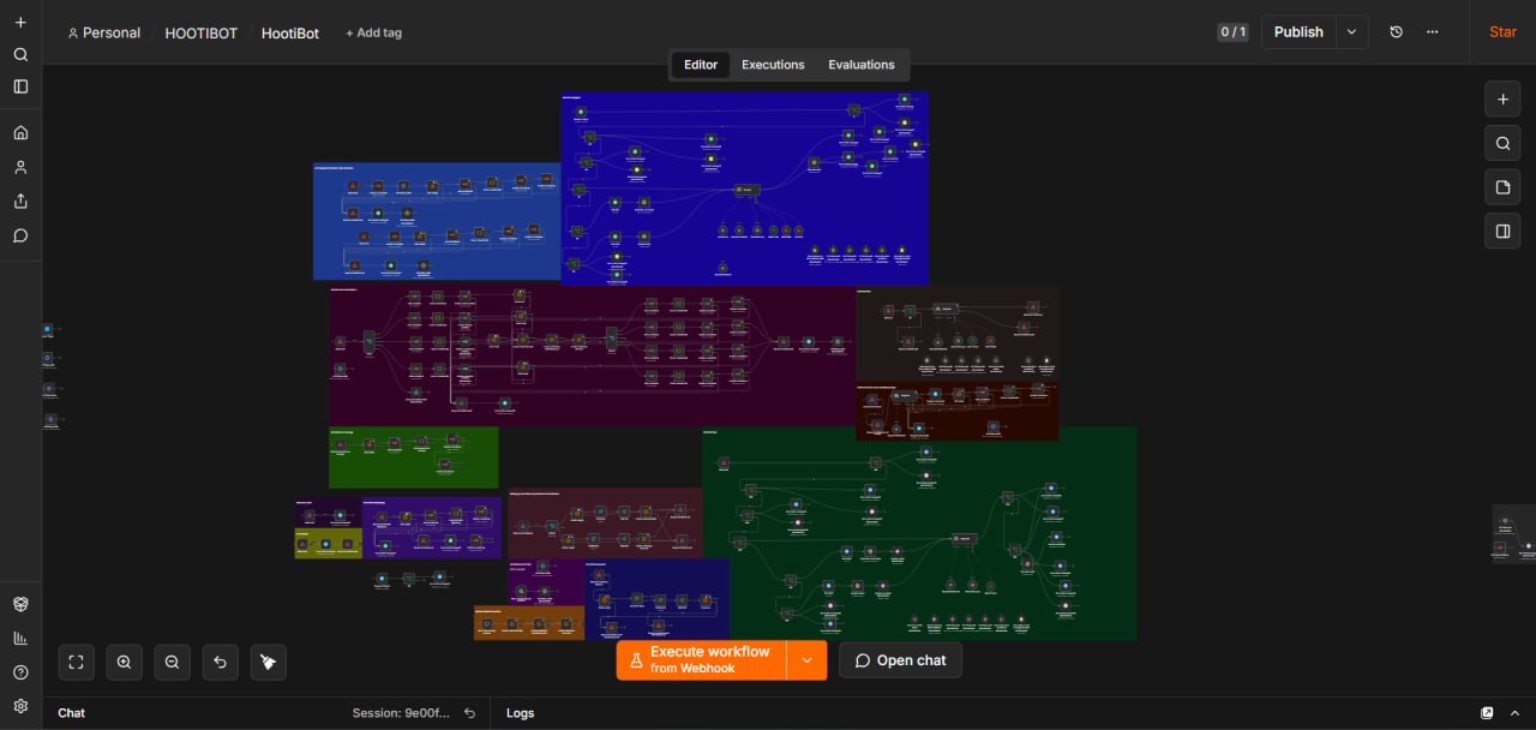
Task: Reset the chat session with arrow icon
Action: click(470, 713)
